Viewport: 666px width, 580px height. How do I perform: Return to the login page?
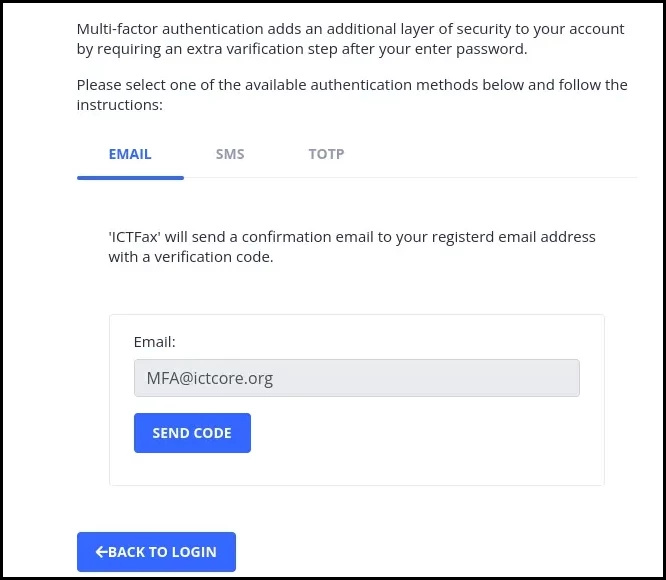pos(156,552)
